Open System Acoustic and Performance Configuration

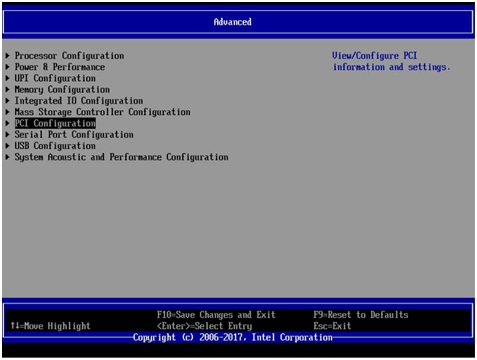pyautogui.click(x=121, y=157)
